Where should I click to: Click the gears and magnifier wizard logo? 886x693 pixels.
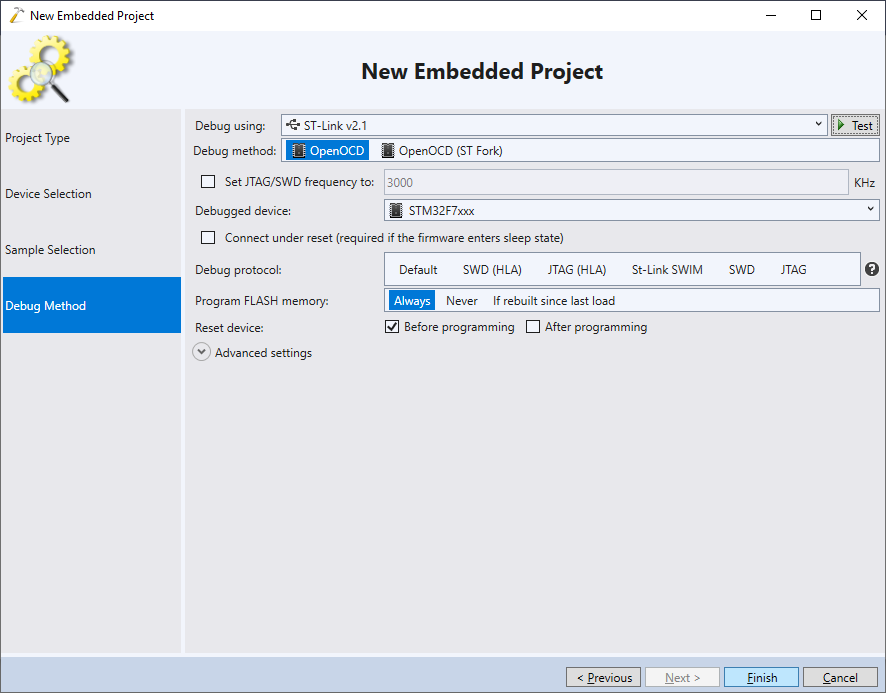pyautogui.click(x=41, y=70)
